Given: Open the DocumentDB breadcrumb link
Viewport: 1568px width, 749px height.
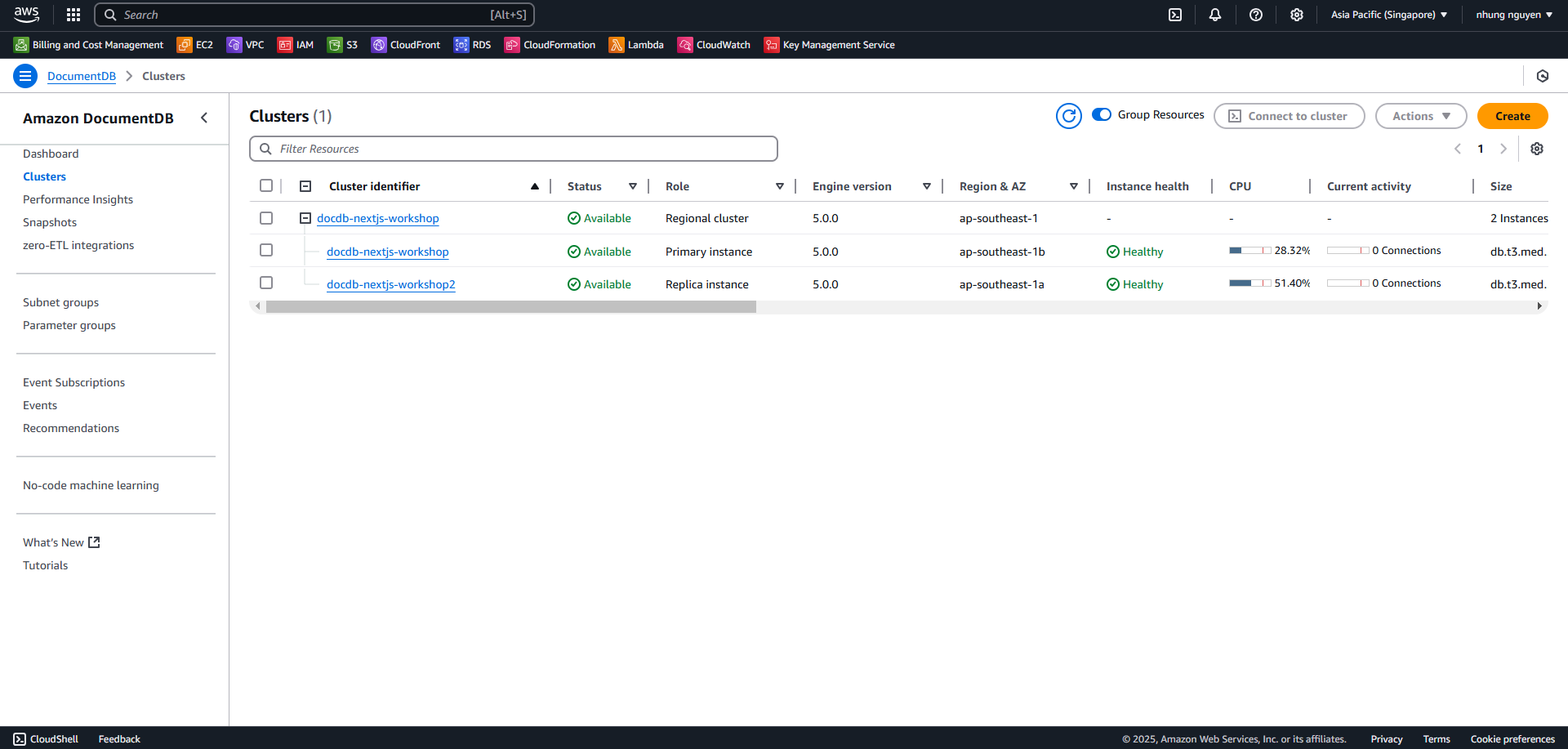Looking at the screenshot, I should [x=82, y=76].
